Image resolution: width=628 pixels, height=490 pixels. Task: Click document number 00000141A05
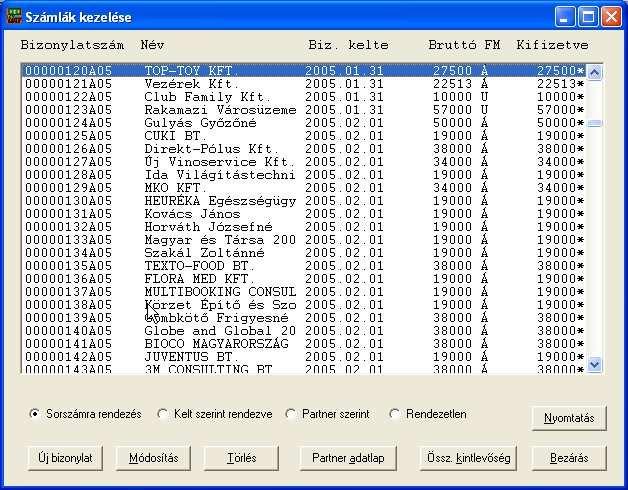coord(68,344)
